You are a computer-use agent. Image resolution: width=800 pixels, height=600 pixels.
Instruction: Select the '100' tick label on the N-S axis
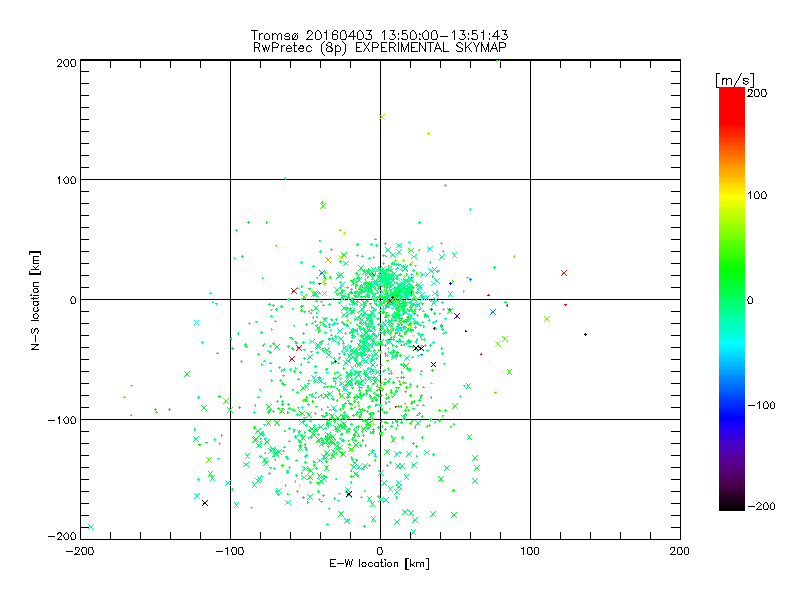66,180
